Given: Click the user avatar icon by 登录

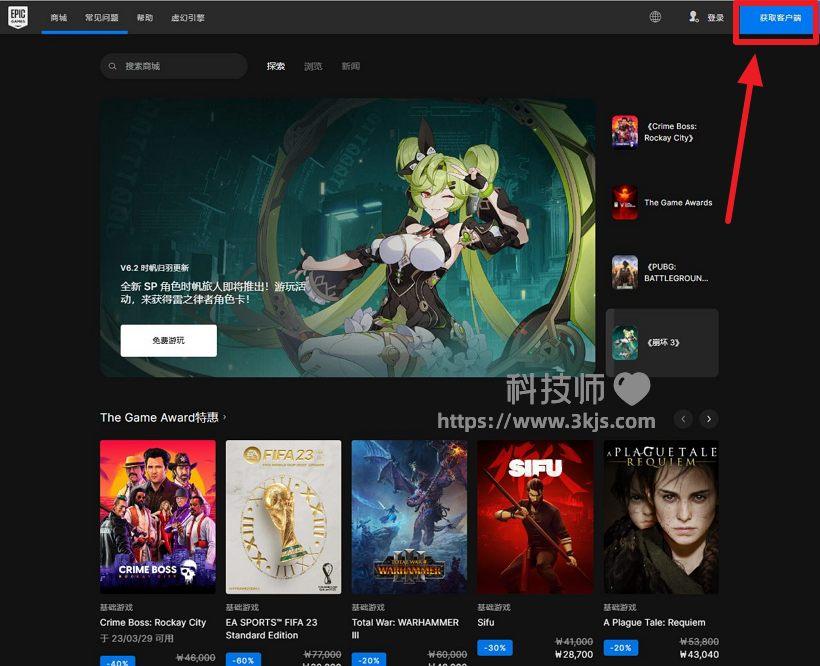Looking at the screenshot, I should pos(693,17).
